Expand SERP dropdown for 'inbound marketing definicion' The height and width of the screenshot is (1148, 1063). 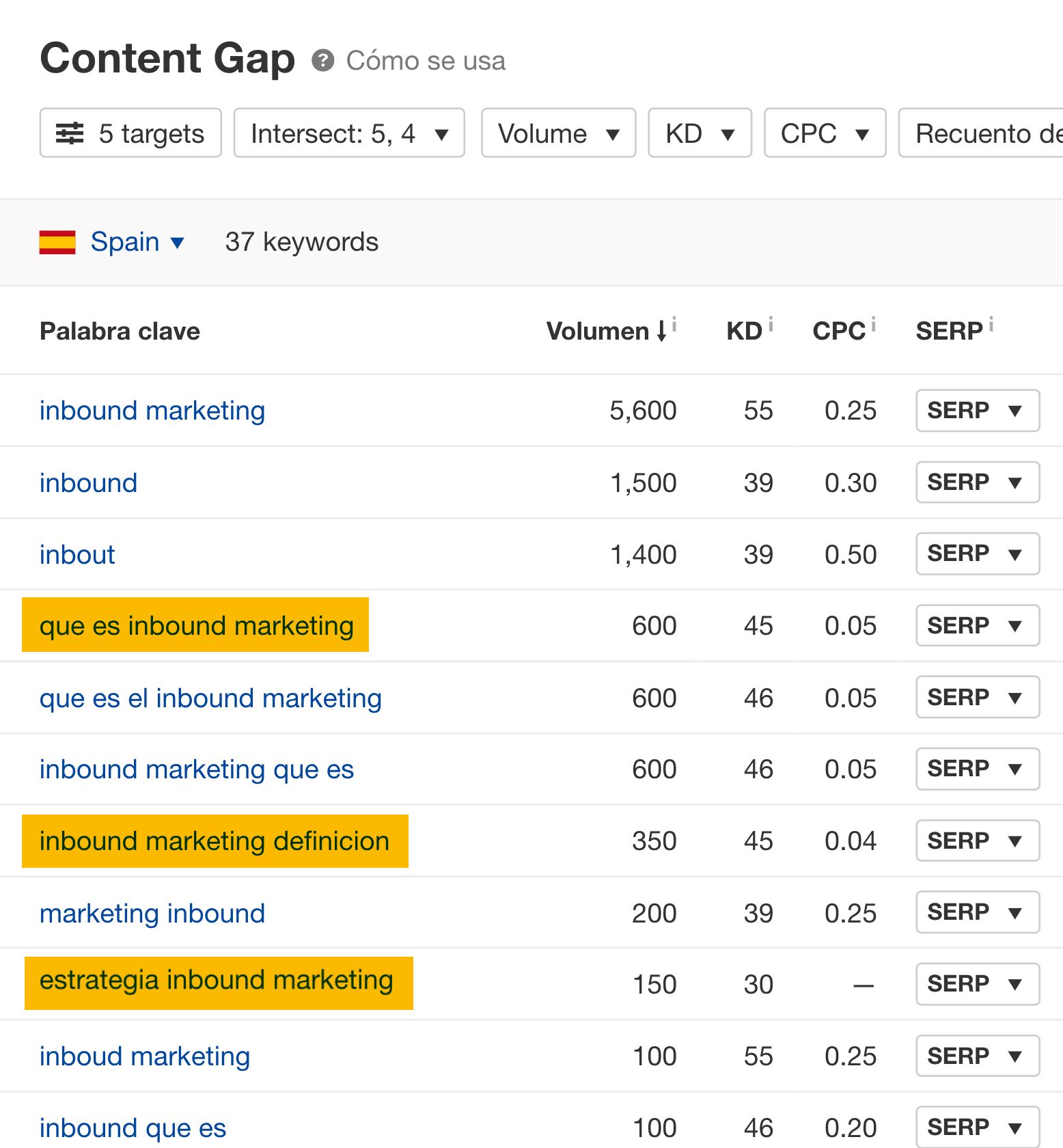pos(978,840)
